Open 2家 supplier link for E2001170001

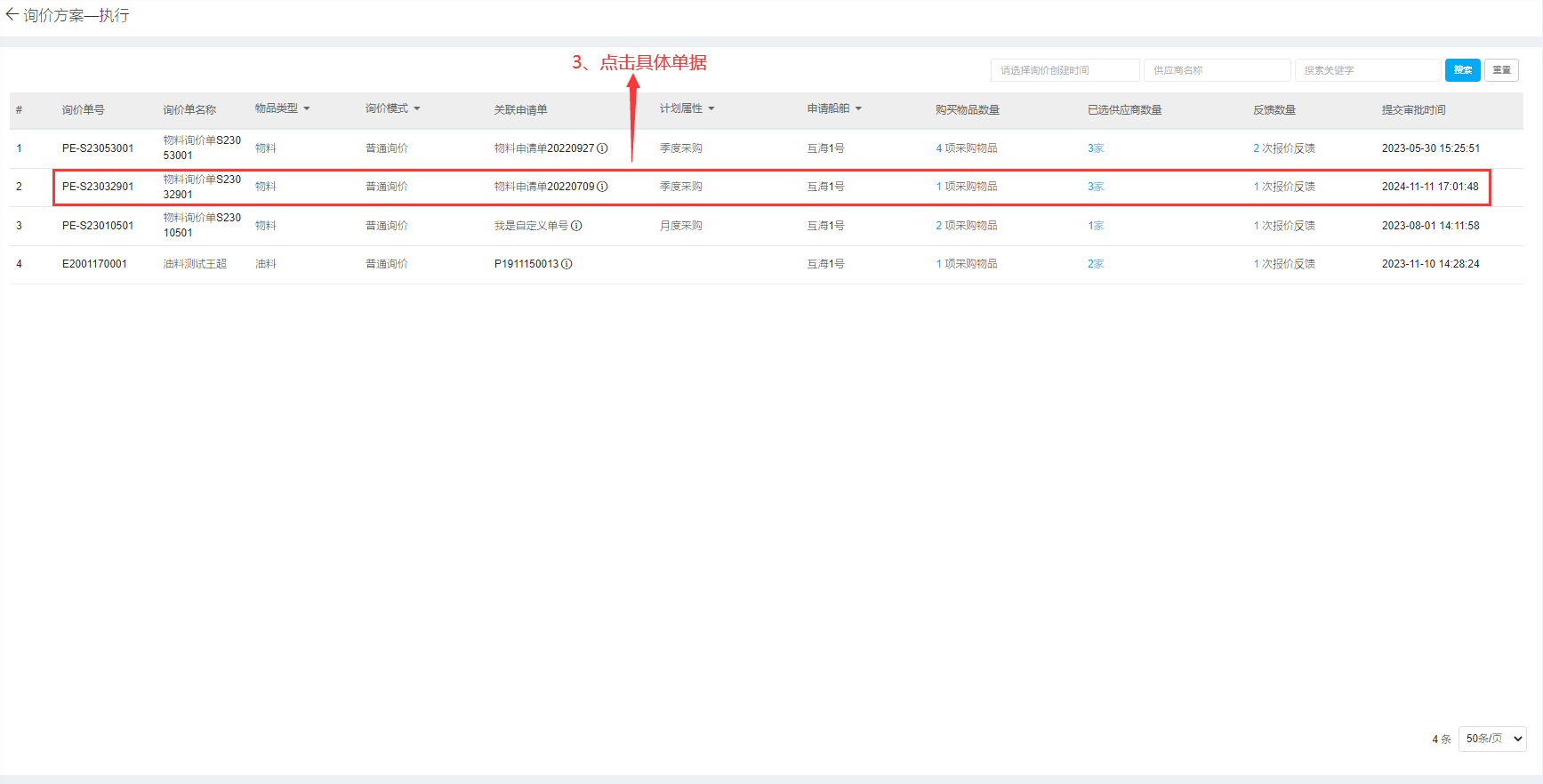[1096, 264]
